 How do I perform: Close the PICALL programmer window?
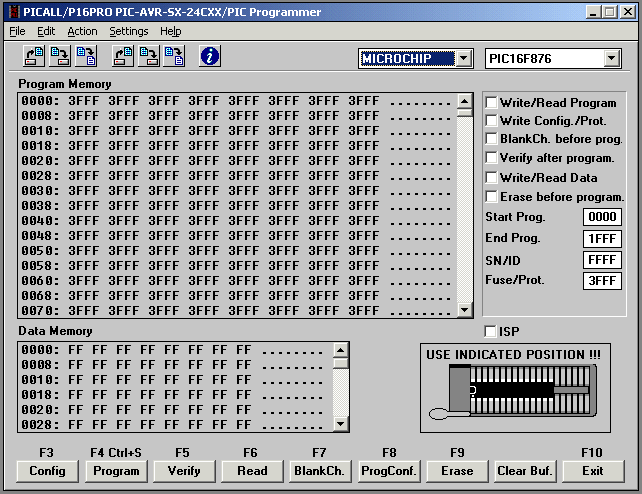point(628,12)
